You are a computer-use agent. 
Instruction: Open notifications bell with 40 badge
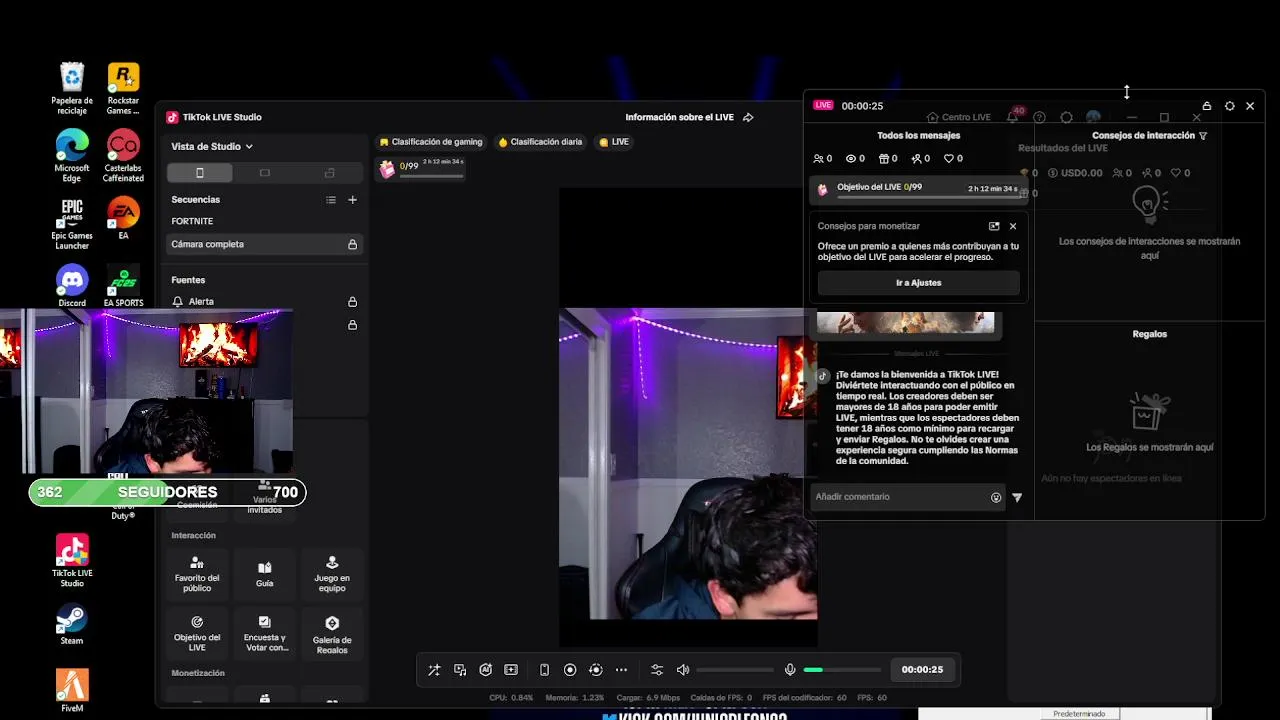pyautogui.click(x=1013, y=117)
